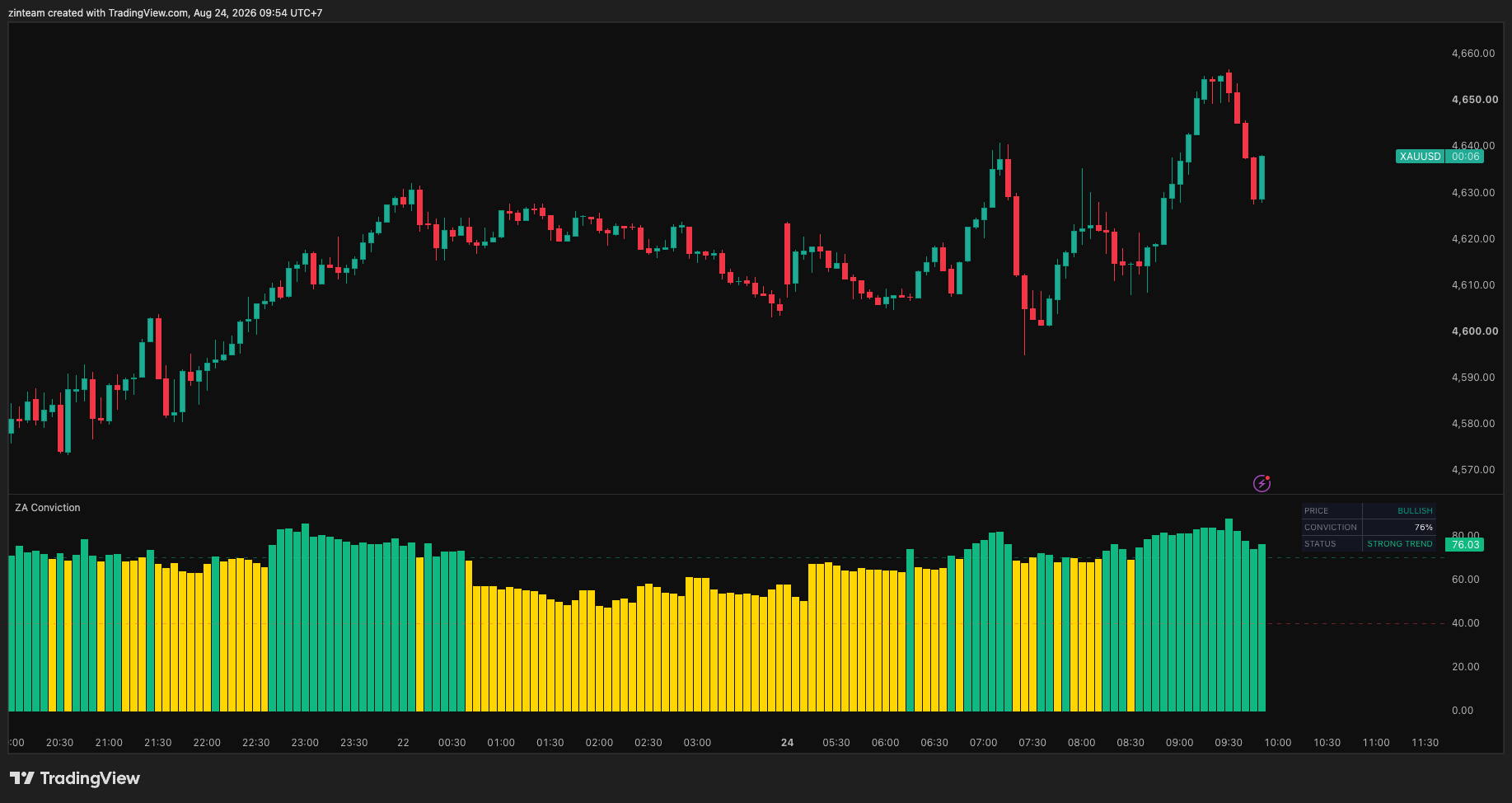The width and height of the screenshot is (1512, 803).
Task: Click the 20.00 indicator scale label
Action: (1465, 667)
